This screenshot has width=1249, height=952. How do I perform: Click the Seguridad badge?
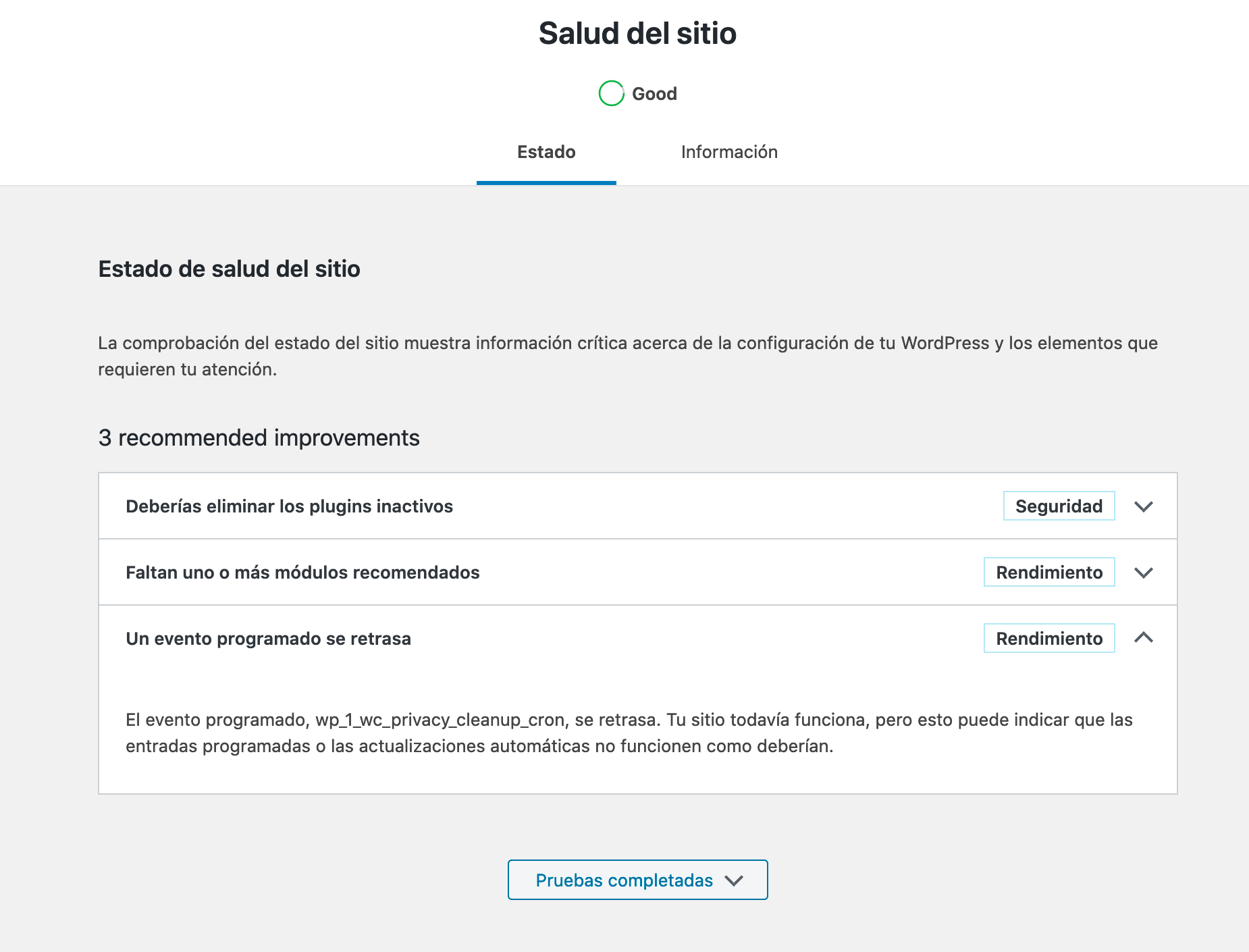[x=1059, y=506]
